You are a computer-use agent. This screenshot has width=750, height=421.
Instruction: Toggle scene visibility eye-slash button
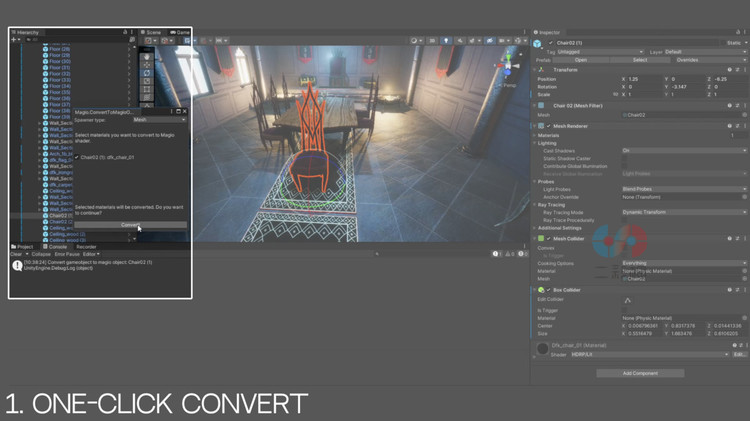pyautogui.click(x=489, y=41)
